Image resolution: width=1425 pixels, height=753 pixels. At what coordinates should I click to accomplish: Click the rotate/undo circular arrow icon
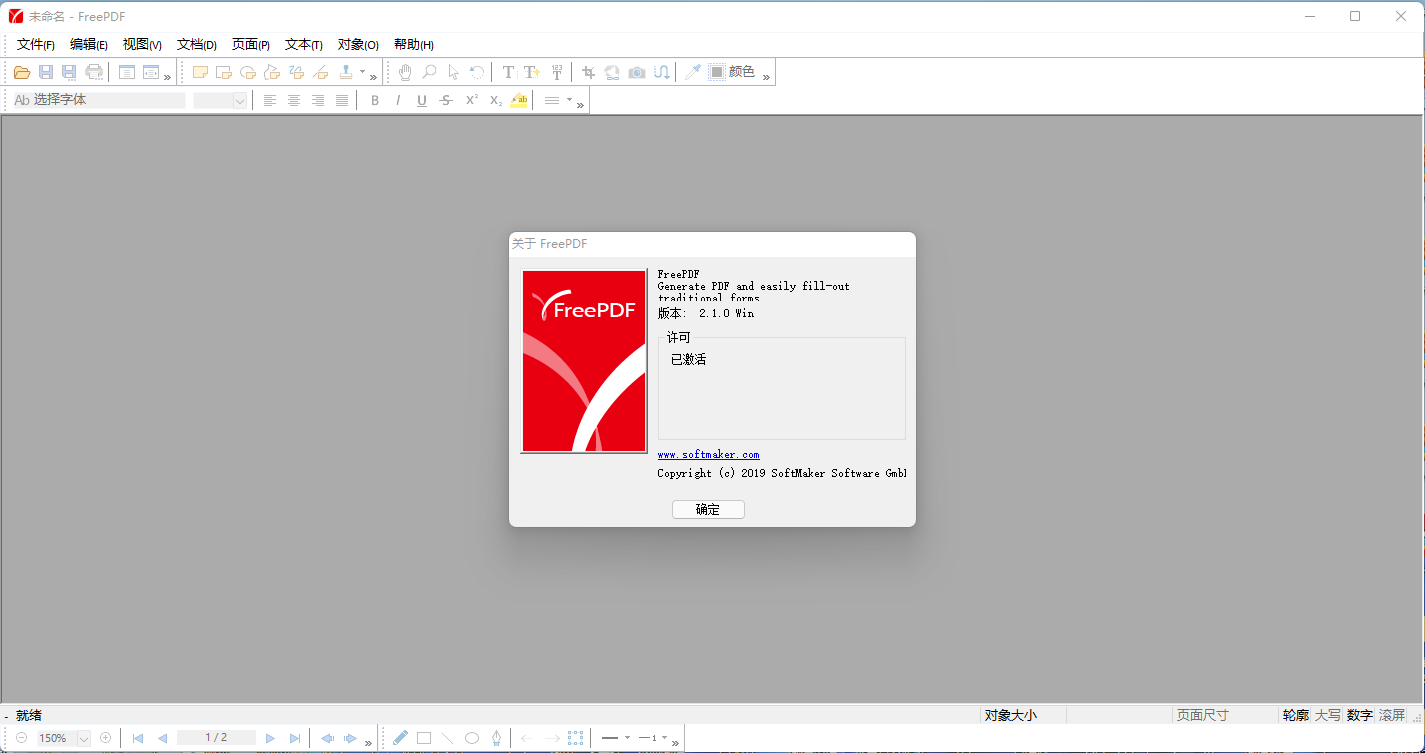[477, 72]
